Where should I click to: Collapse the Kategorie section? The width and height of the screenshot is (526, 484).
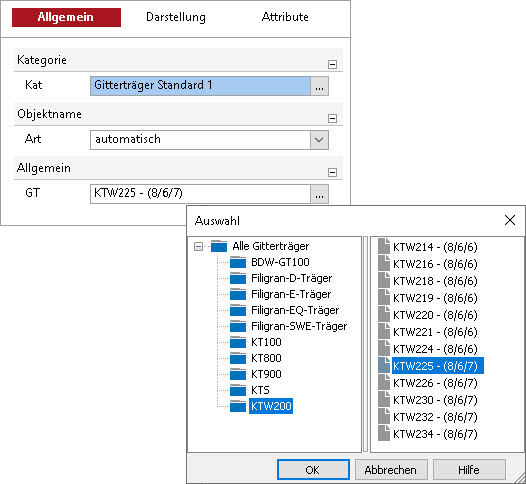pyautogui.click(x=332, y=64)
